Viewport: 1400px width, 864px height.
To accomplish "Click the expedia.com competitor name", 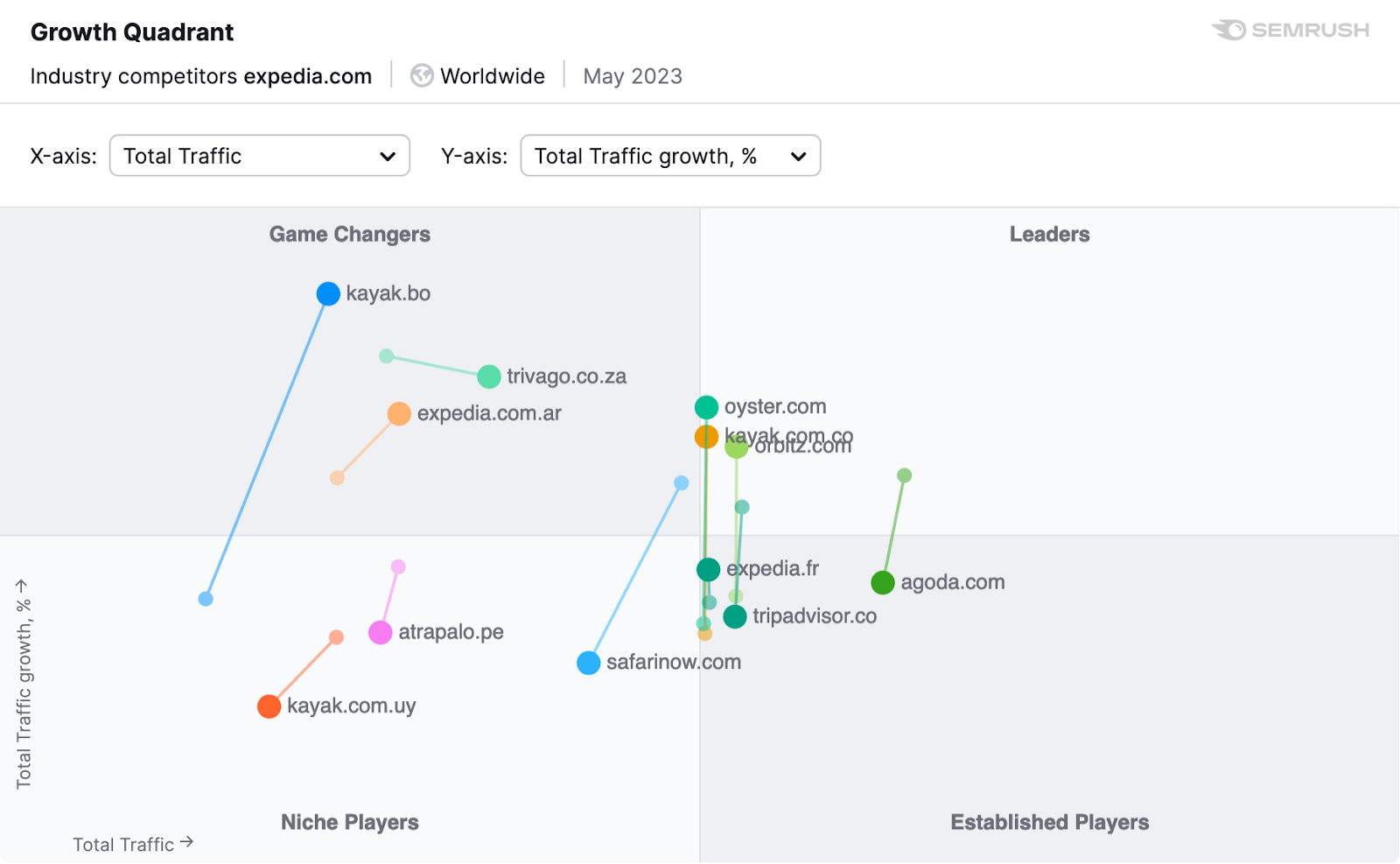I will (x=308, y=76).
